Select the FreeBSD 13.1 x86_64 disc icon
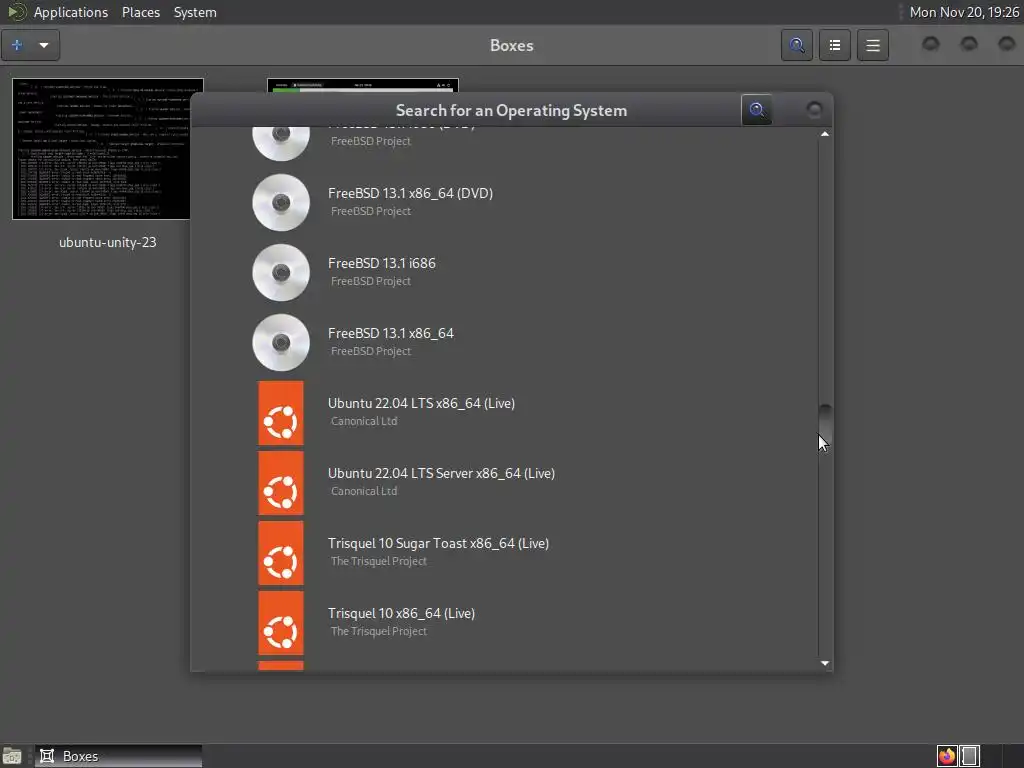The image size is (1024, 768). pyautogui.click(x=281, y=342)
